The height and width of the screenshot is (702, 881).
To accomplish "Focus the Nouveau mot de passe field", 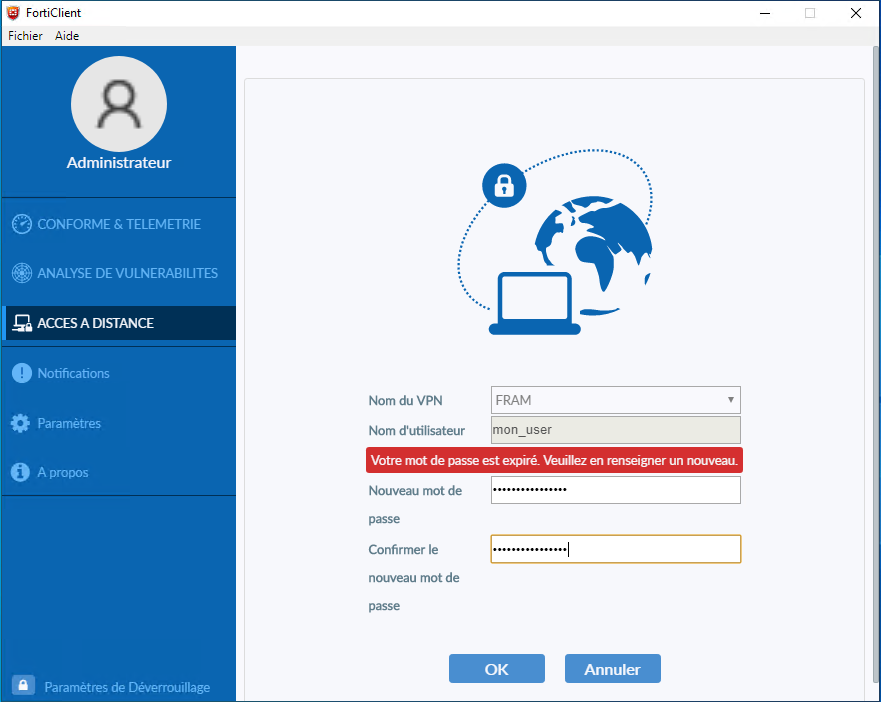I will point(616,490).
